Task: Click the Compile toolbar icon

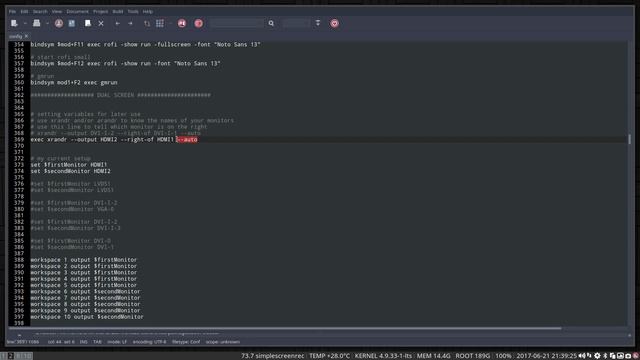Action: pyautogui.click(x=147, y=23)
